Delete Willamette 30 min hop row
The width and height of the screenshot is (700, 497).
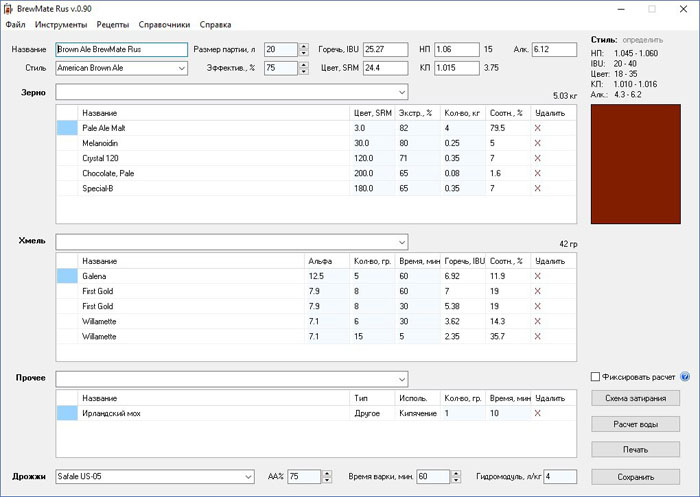(538, 322)
